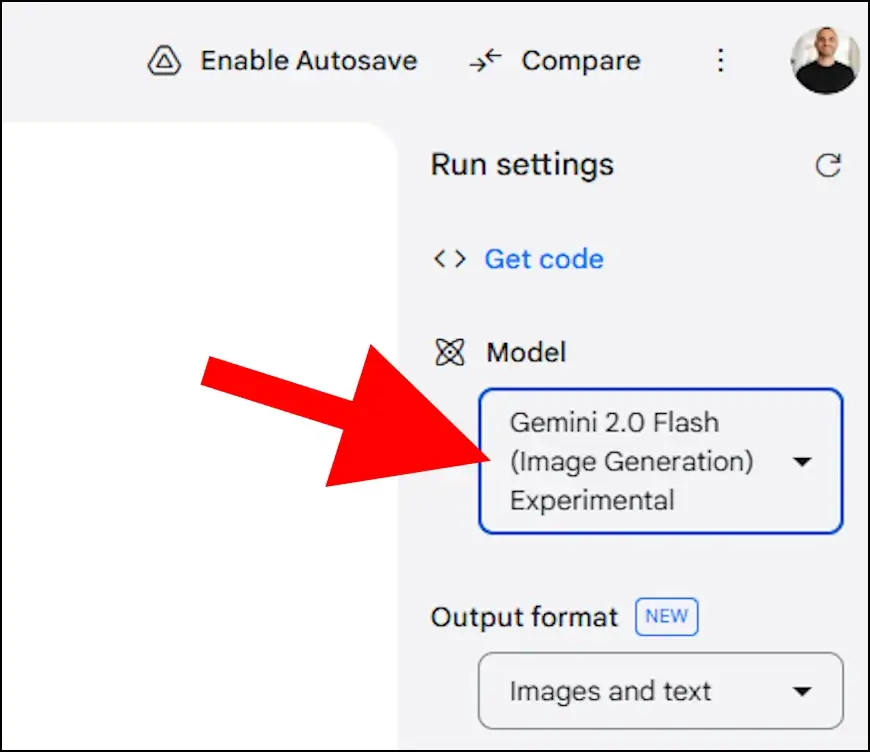The width and height of the screenshot is (870, 752).
Task: Open the Get code link
Action: (x=544, y=259)
